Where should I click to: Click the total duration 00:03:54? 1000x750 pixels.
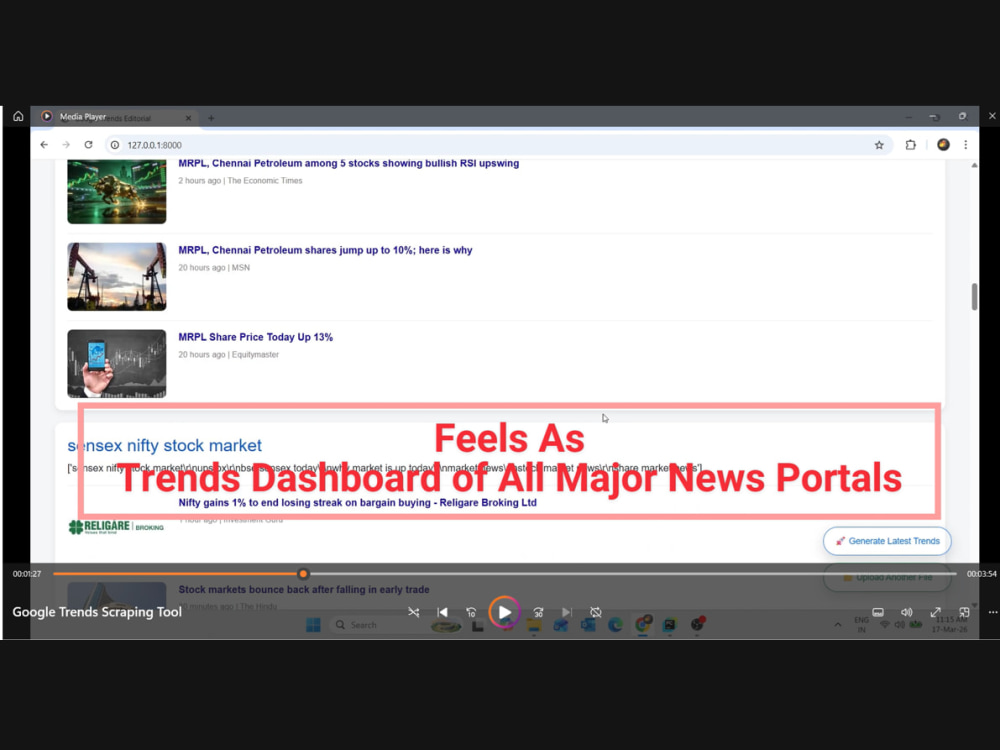[982, 574]
